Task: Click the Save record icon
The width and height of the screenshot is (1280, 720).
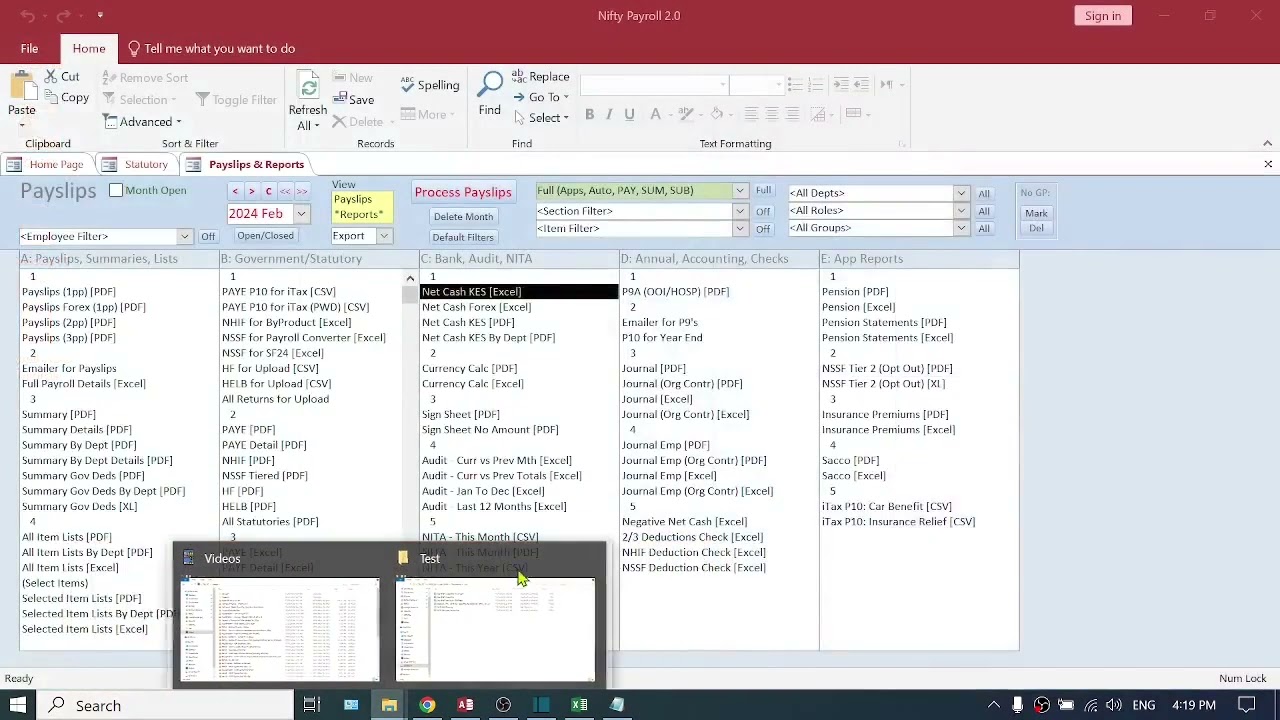Action: (339, 99)
